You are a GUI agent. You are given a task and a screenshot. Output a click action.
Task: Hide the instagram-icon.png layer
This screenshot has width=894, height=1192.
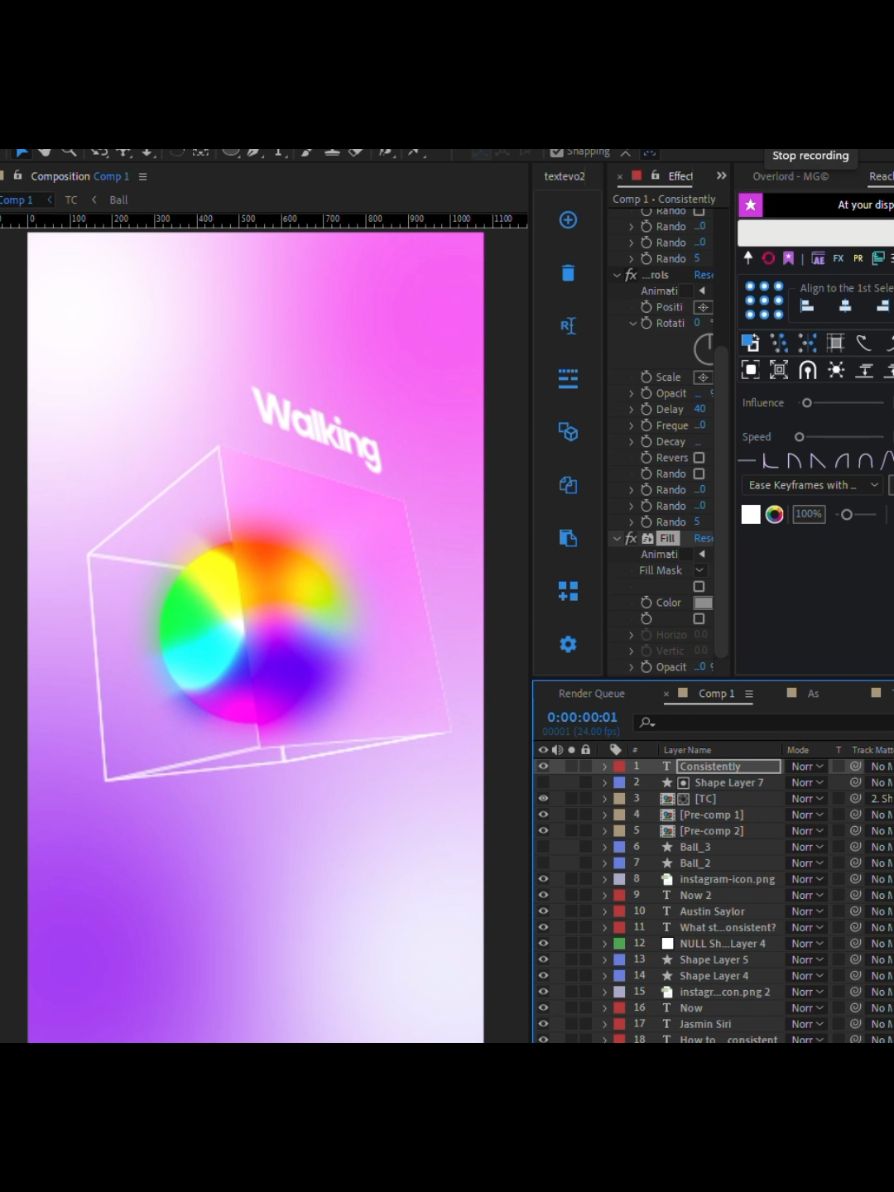543,879
